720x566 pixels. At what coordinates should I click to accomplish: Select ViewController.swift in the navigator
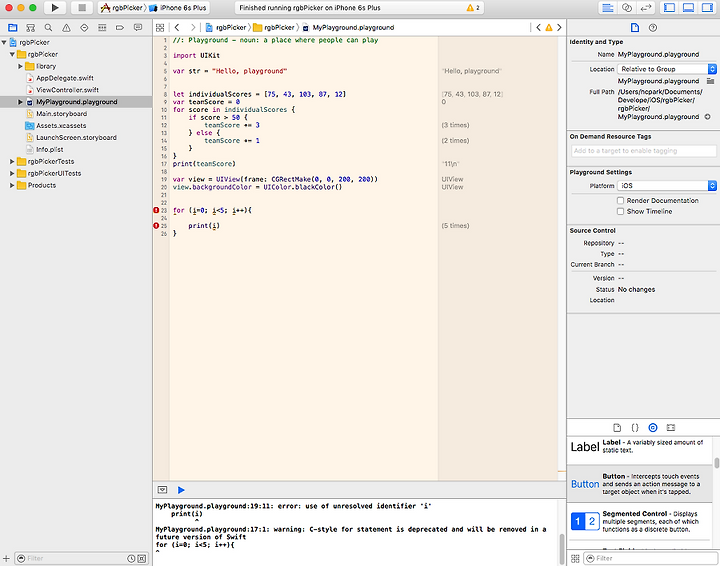tap(65, 90)
